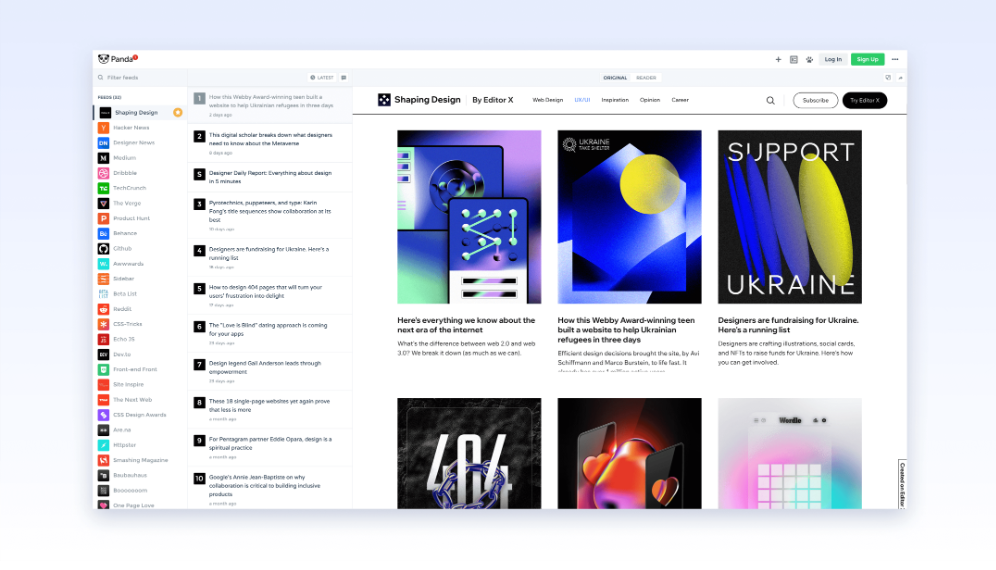The width and height of the screenshot is (996, 570).
Task: Open article 7 about Gail Anderson
Action: click(271, 371)
